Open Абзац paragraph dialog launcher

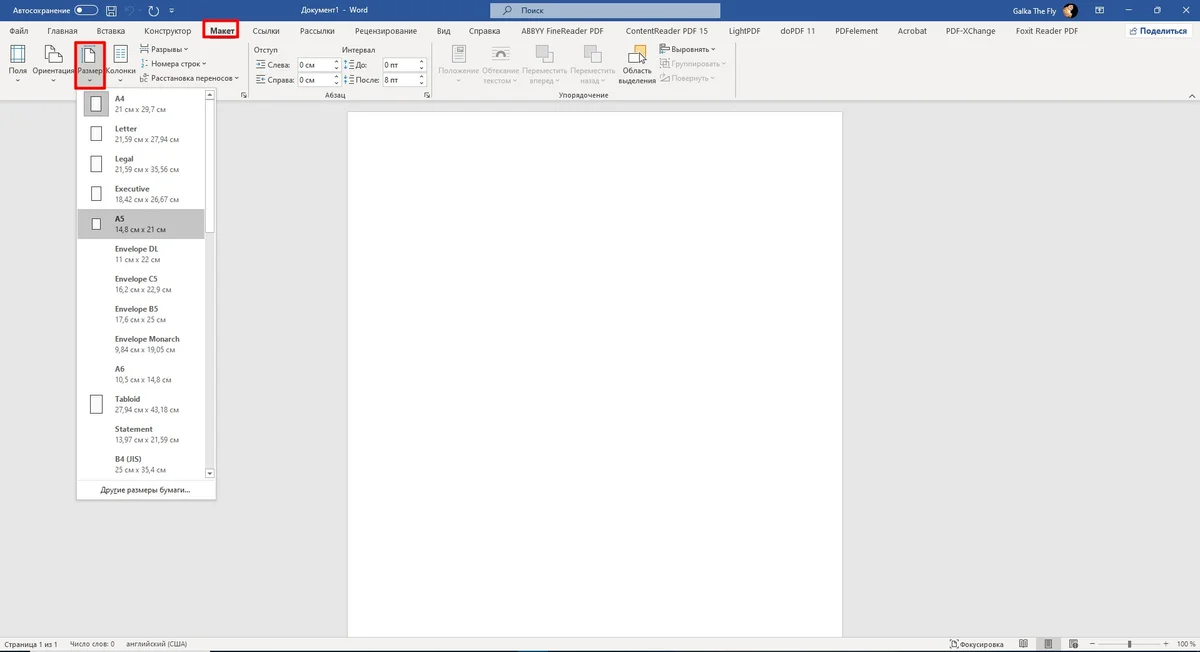(428, 95)
